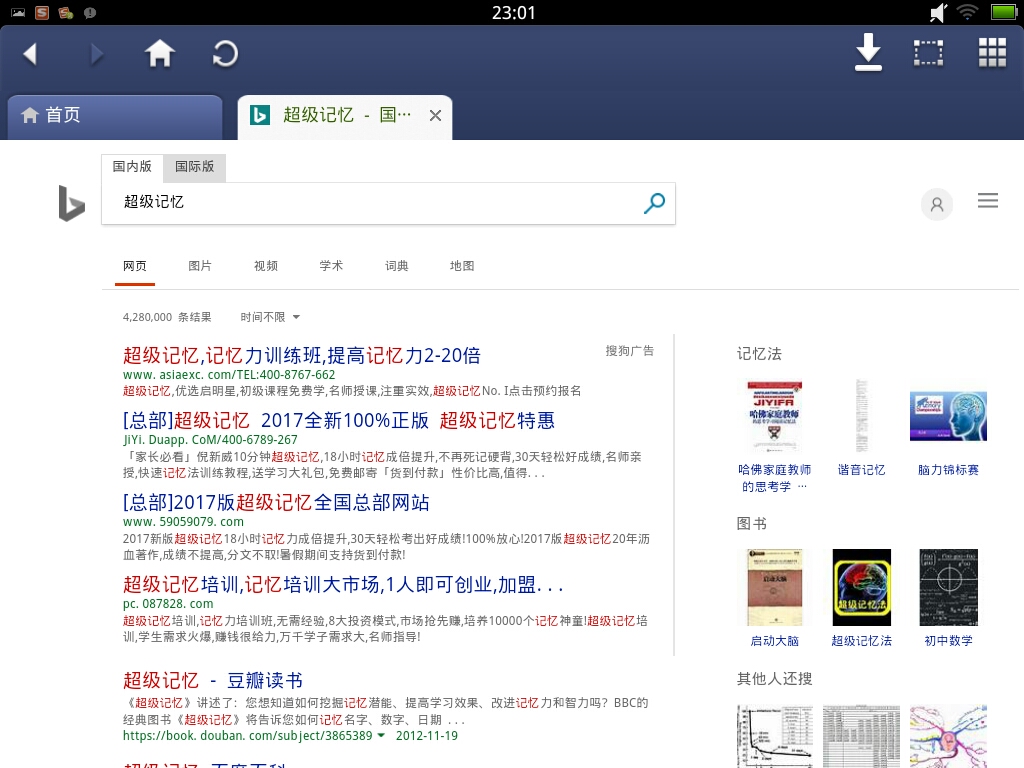Click the 启动大脑 caption link
The width and height of the screenshot is (1024, 768).
coord(775,641)
